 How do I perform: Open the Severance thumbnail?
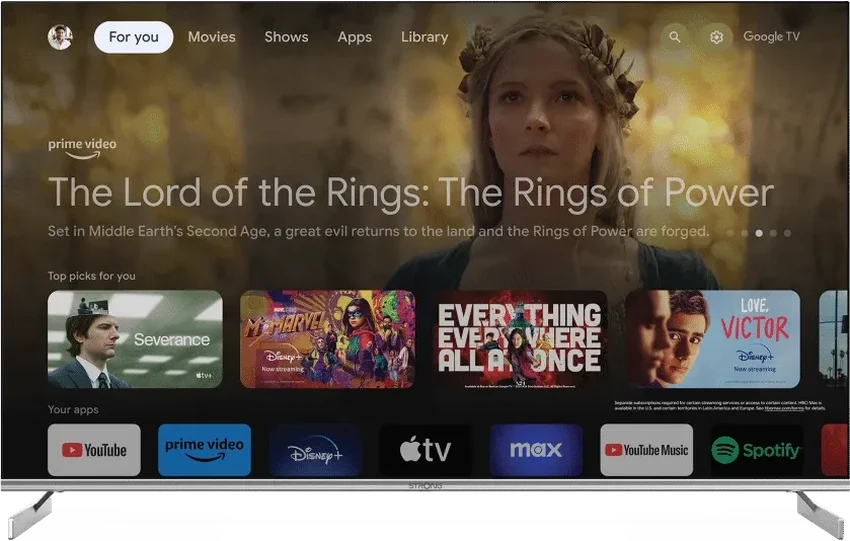point(135,339)
